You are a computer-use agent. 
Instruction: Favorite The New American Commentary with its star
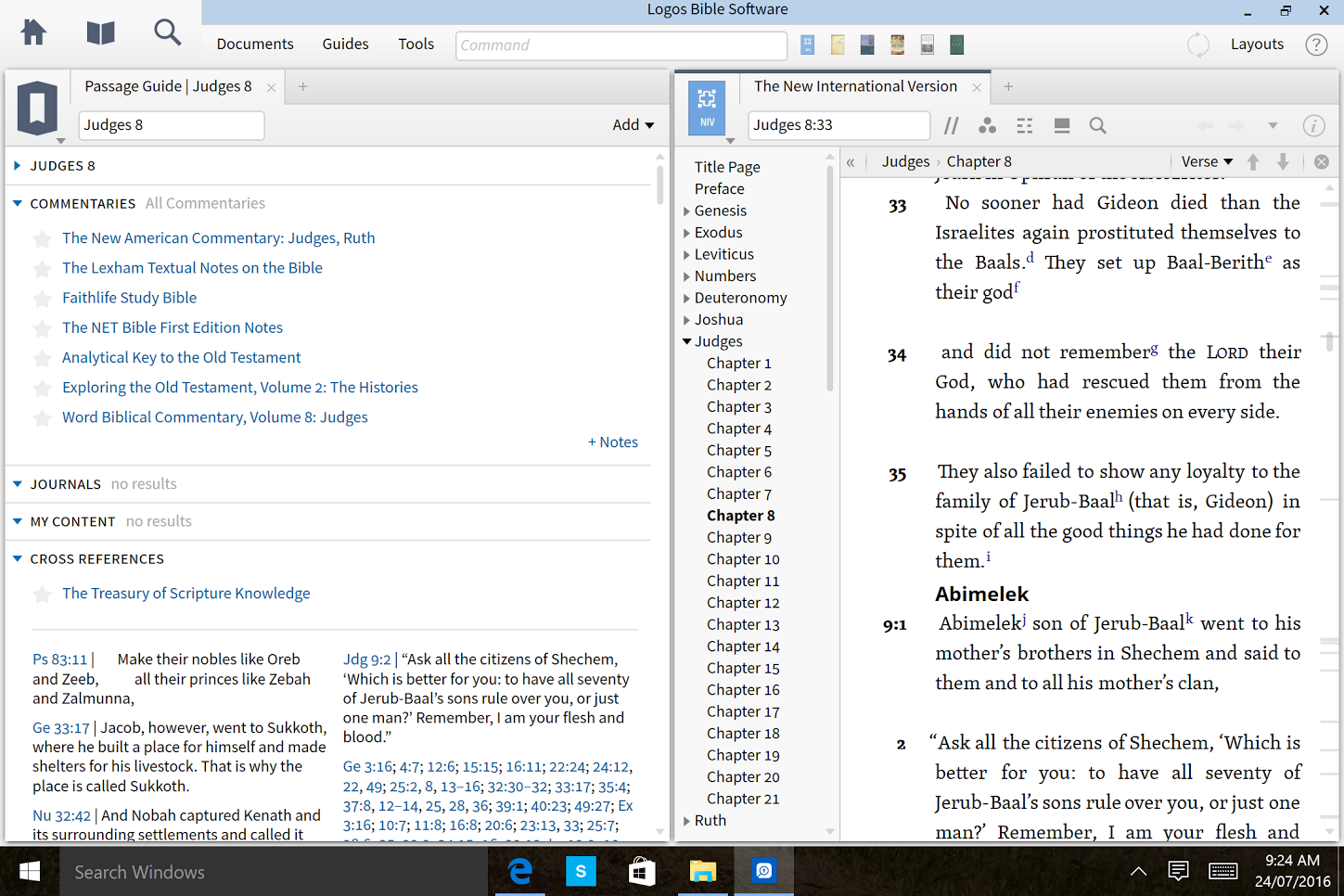(42, 239)
